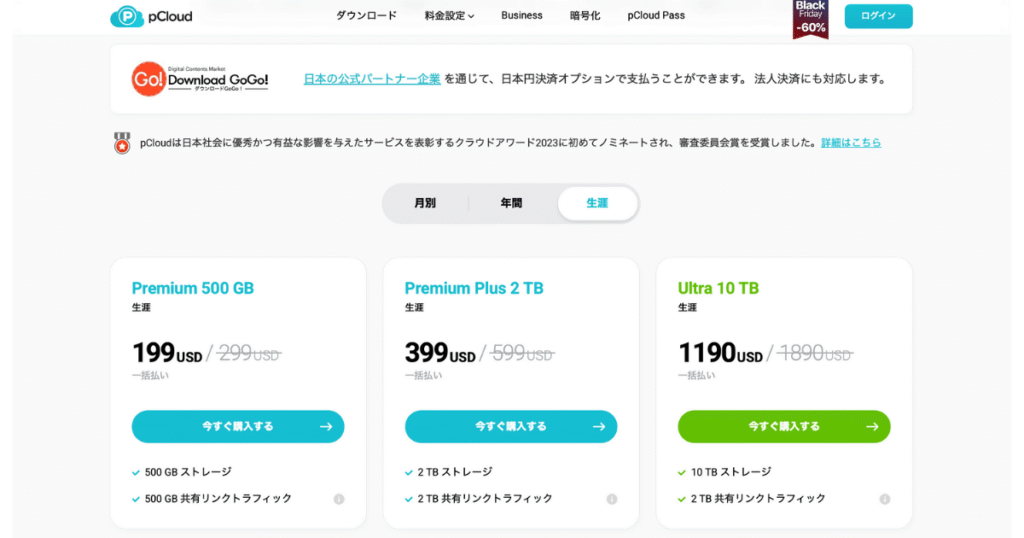Screen dimensions: 1024x538
Task: Click info icon in Premium Plus 2 TB card
Action: point(612,499)
